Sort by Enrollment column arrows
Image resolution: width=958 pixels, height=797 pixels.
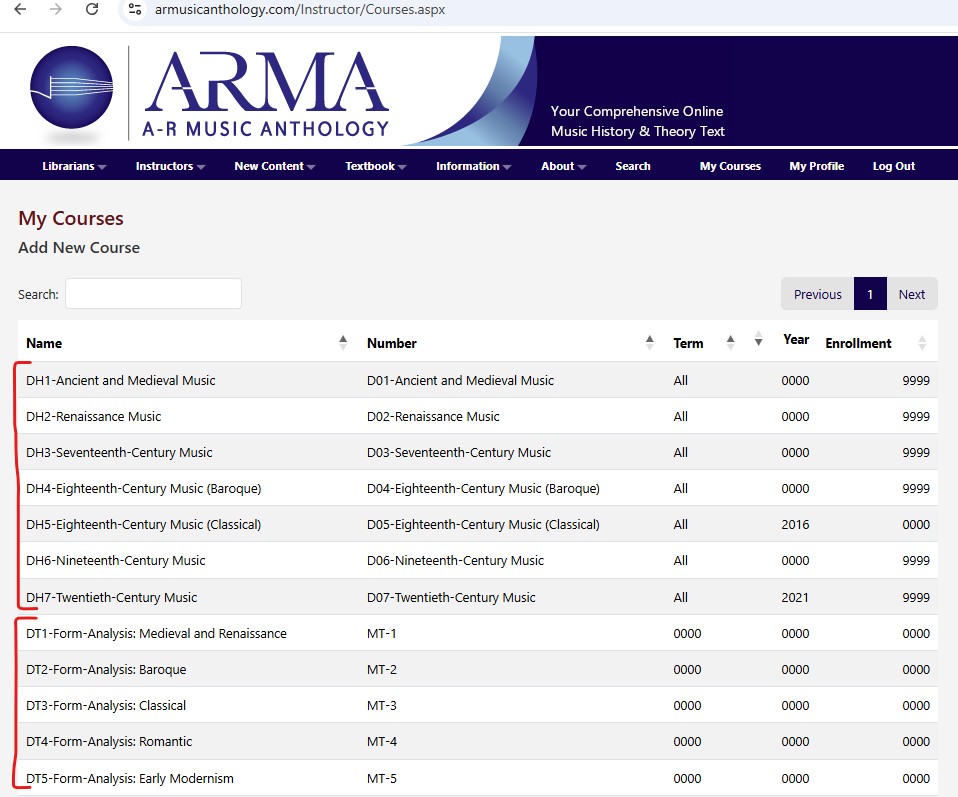click(x=921, y=343)
